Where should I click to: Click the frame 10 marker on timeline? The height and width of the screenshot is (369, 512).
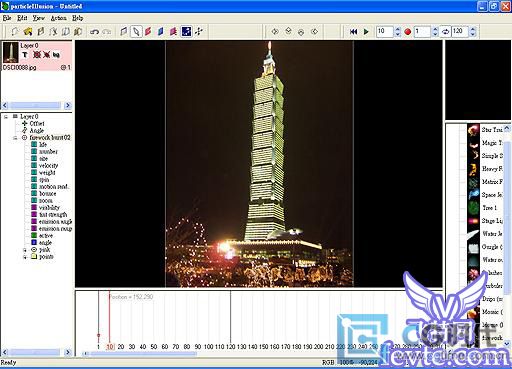click(x=110, y=347)
